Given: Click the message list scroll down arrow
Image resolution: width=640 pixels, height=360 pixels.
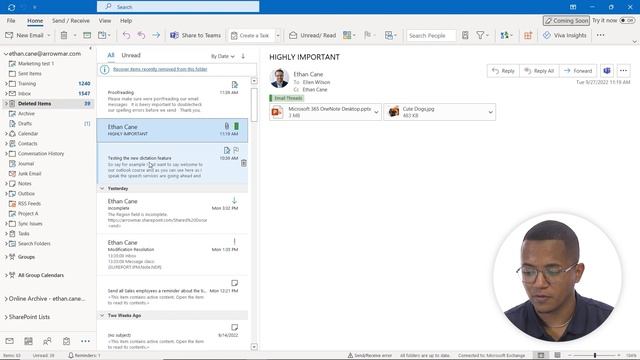Looking at the screenshot, I should coord(254,347).
